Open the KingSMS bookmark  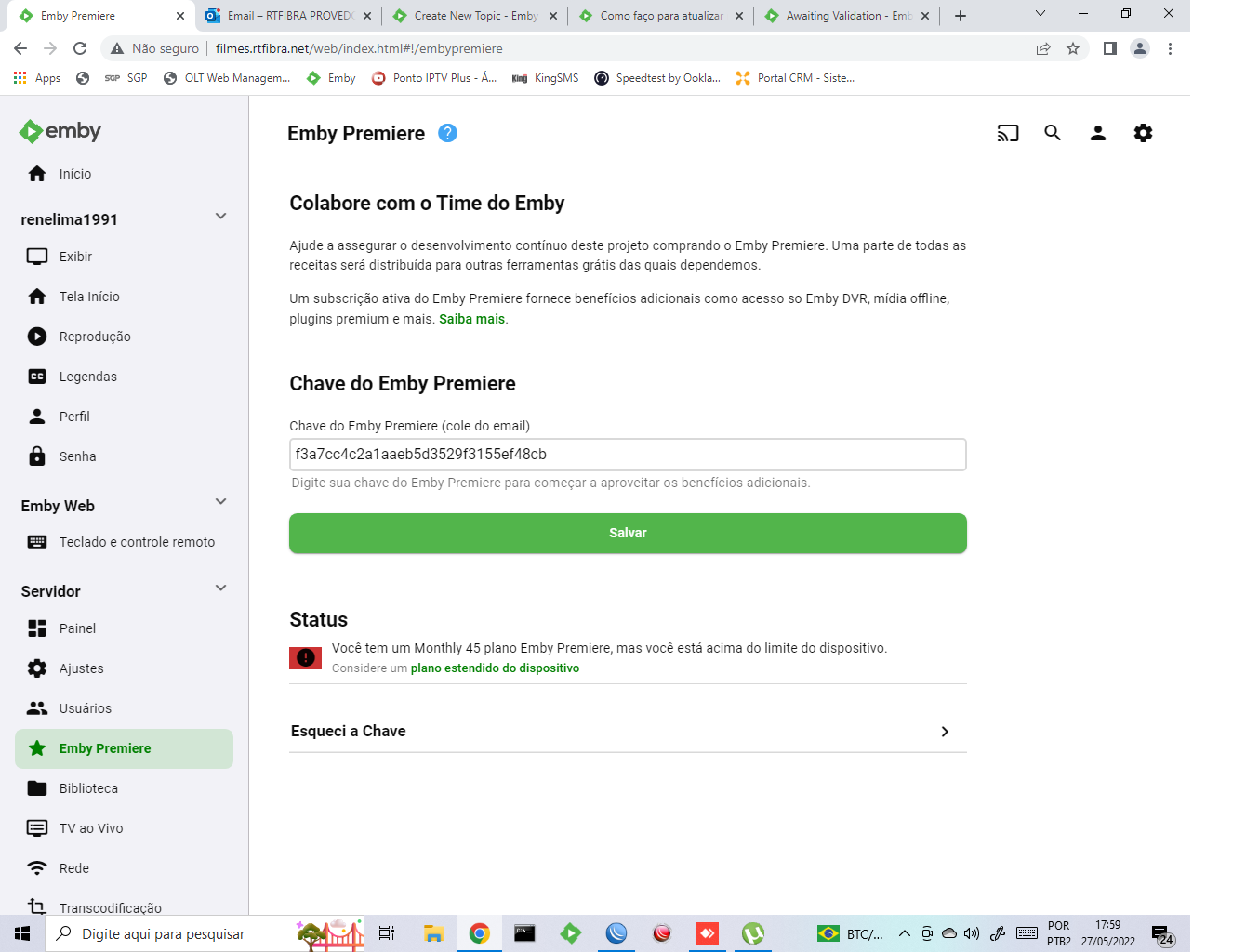click(546, 78)
